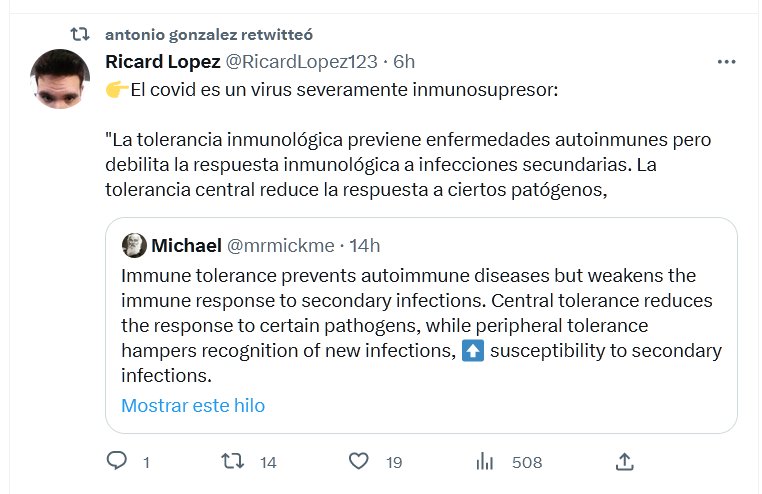Open antonio gonzalez retwitteó link

pyautogui.click(x=209, y=35)
